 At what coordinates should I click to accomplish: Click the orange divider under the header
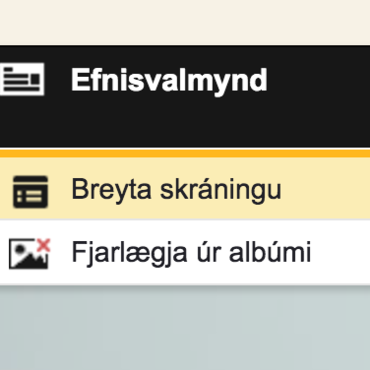click(185, 153)
